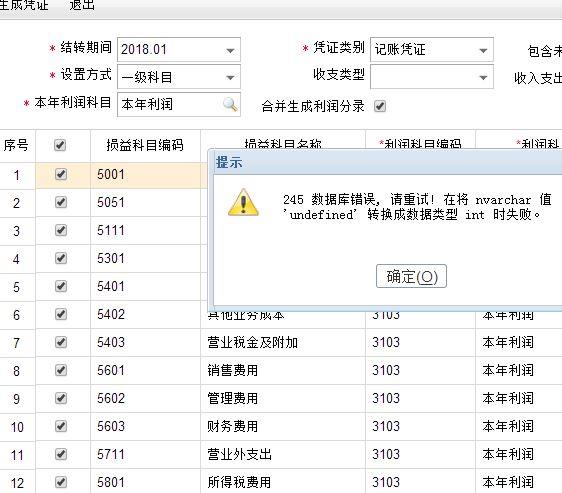Open the 结转期间 dropdown showing 2018.01
Screen dimensions: 562x493
pyautogui.click(x=178, y=49)
